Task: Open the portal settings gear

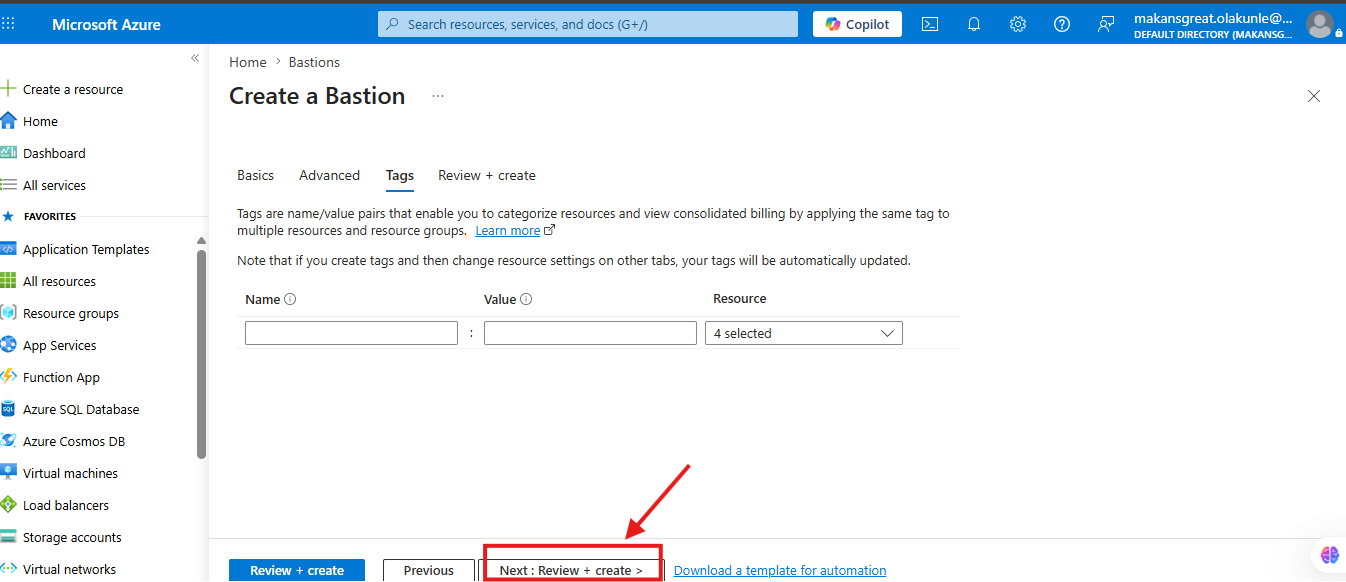Action: (x=1018, y=24)
